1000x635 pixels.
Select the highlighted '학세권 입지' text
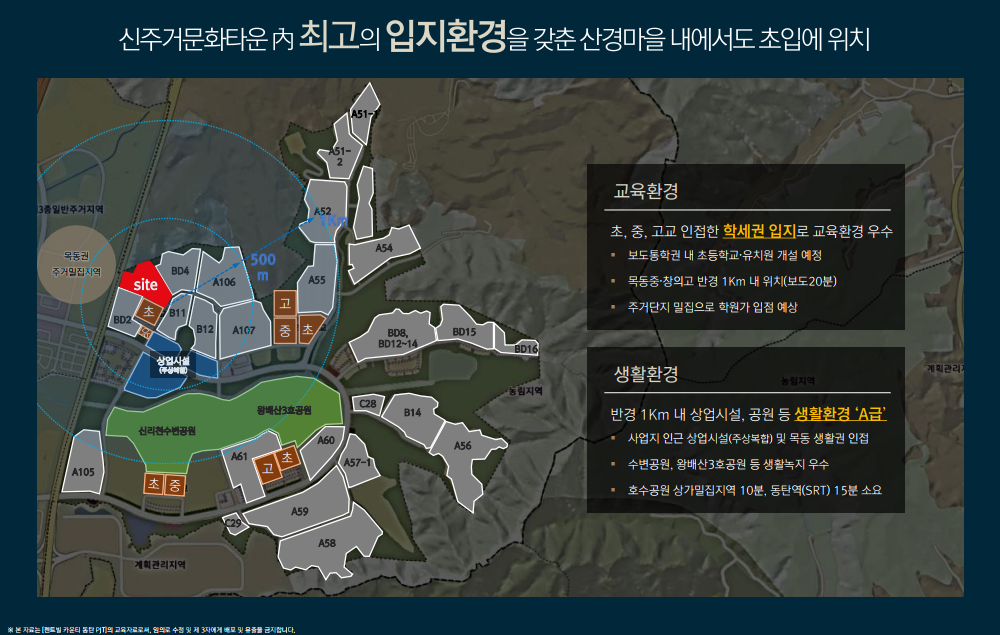click(x=759, y=231)
